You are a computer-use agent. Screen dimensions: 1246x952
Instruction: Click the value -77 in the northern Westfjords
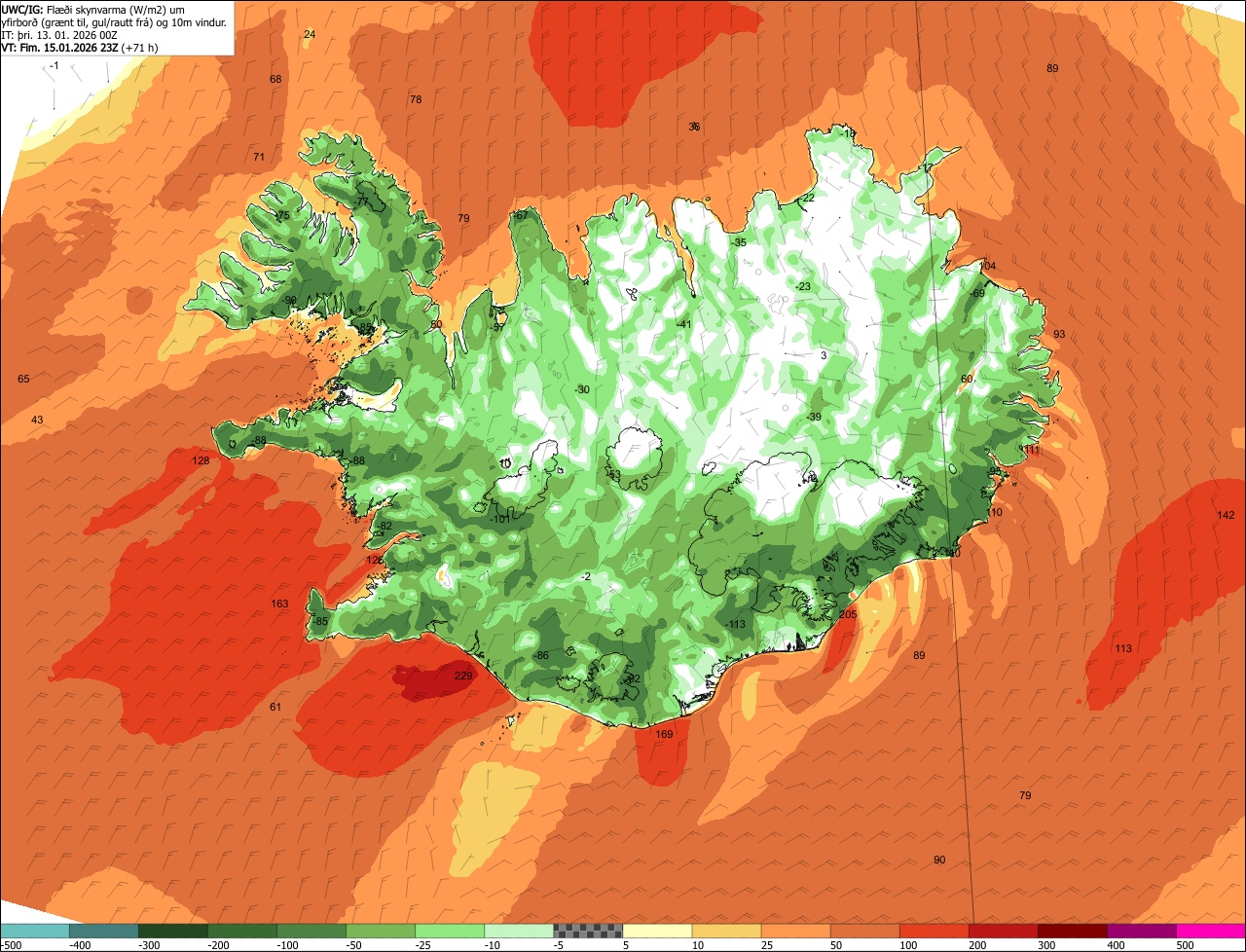click(x=362, y=201)
